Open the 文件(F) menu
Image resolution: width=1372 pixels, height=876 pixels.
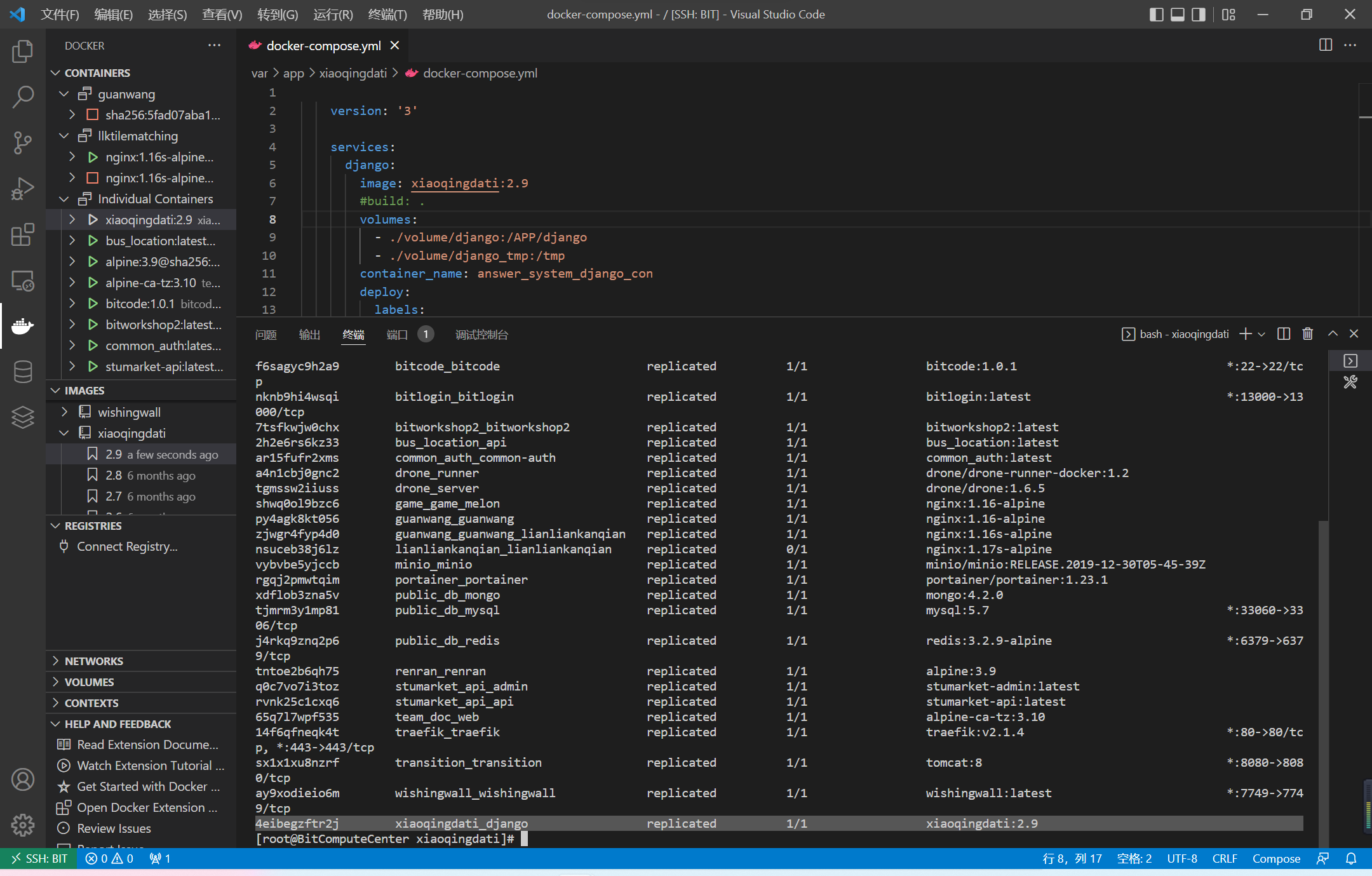pos(60,15)
